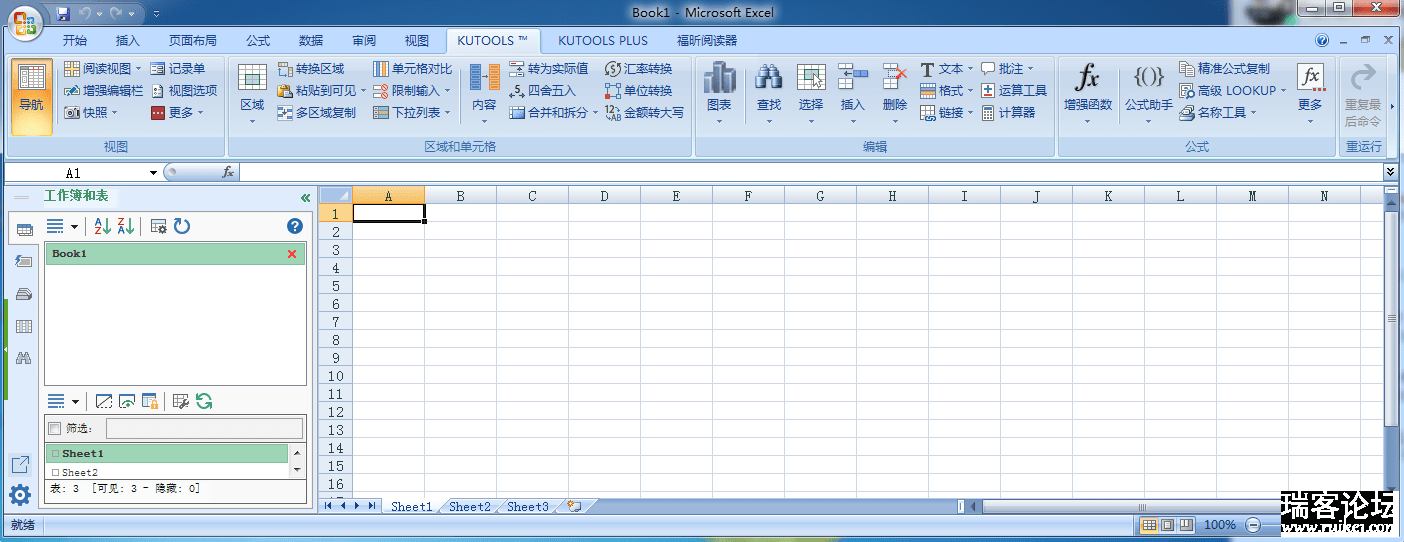Image resolution: width=1404 pixels, height=542 pixels.
Task: Click 转换区域 transform range tool
Action: [x=311, y=69]
